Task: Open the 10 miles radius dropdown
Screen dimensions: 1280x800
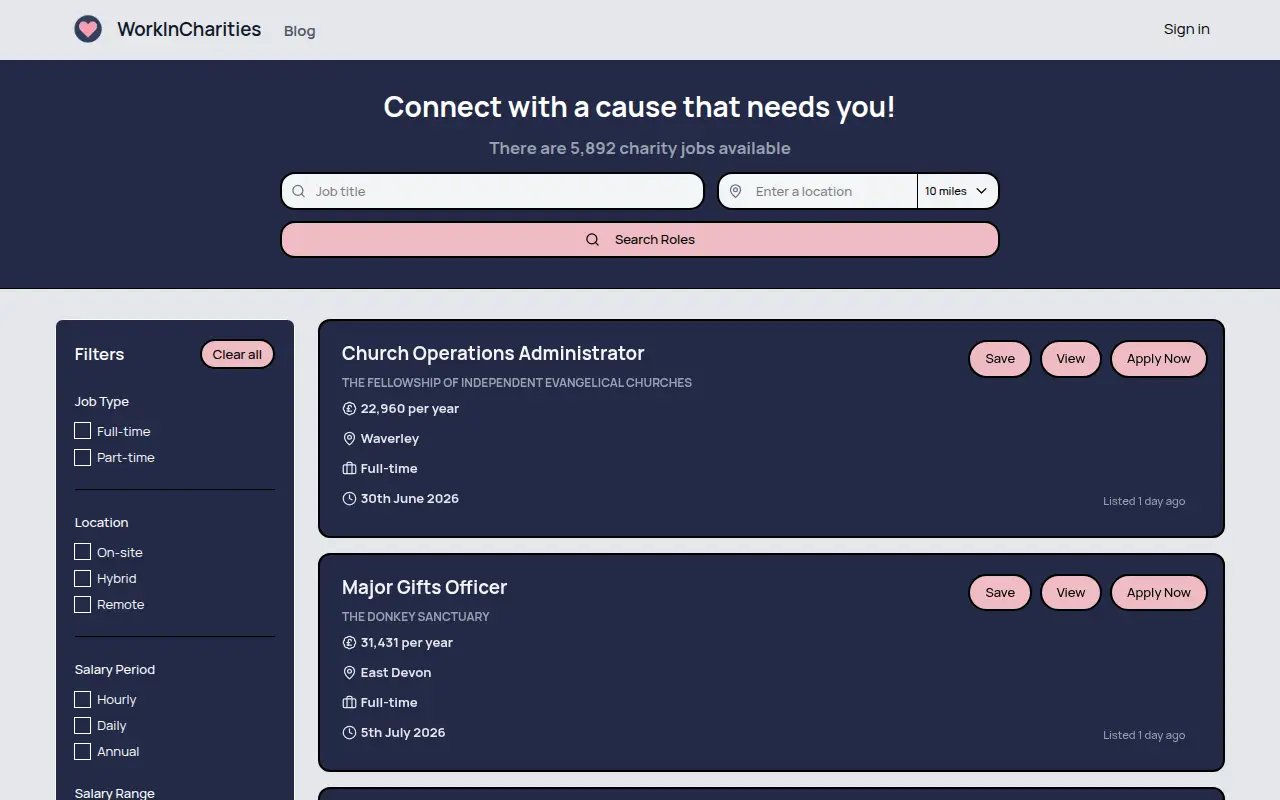Action: [957, 191]
